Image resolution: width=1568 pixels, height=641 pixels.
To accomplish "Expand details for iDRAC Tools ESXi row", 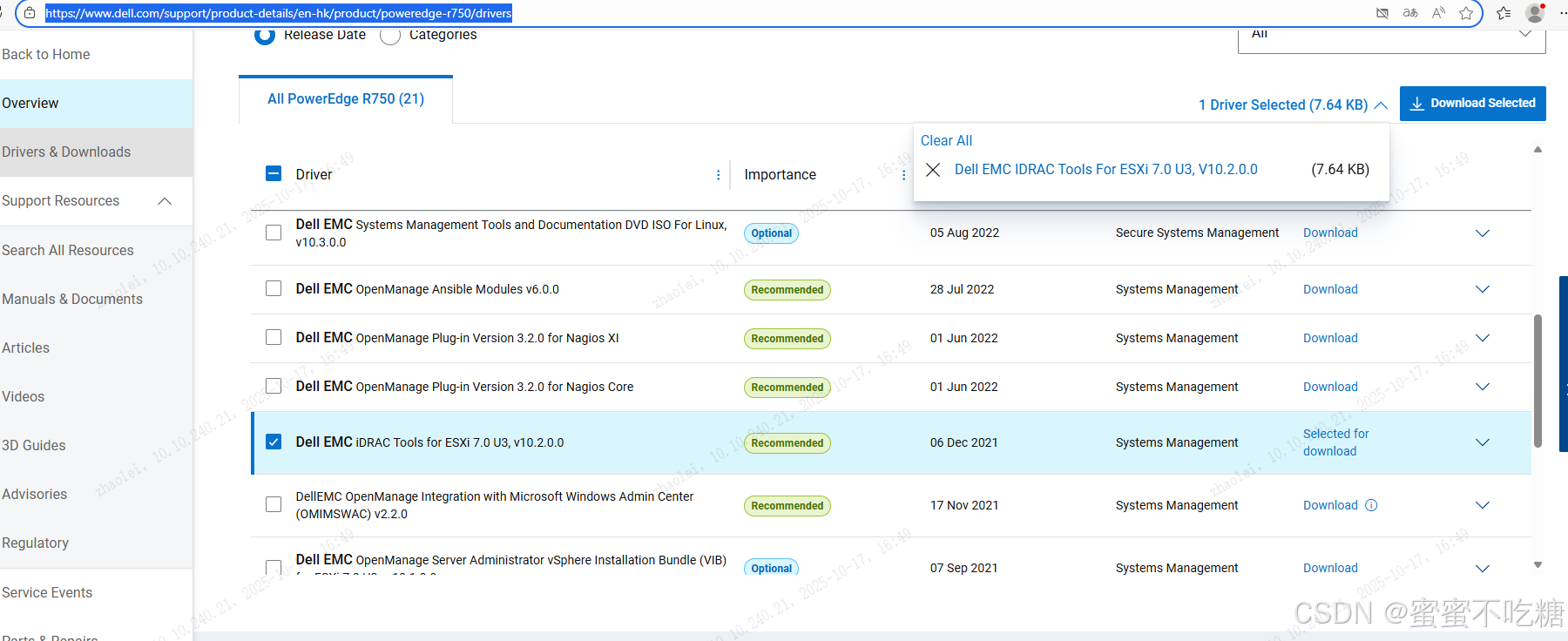I will click(1483, 442).
